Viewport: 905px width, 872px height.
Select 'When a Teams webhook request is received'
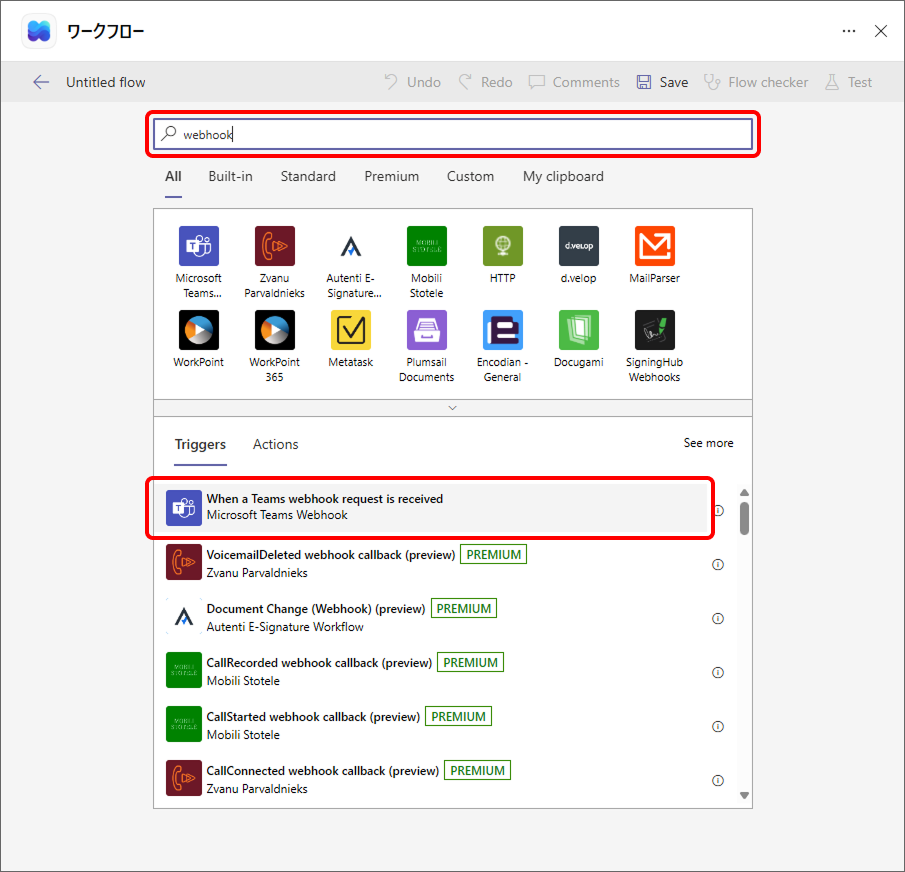click(x=431, y=507)
